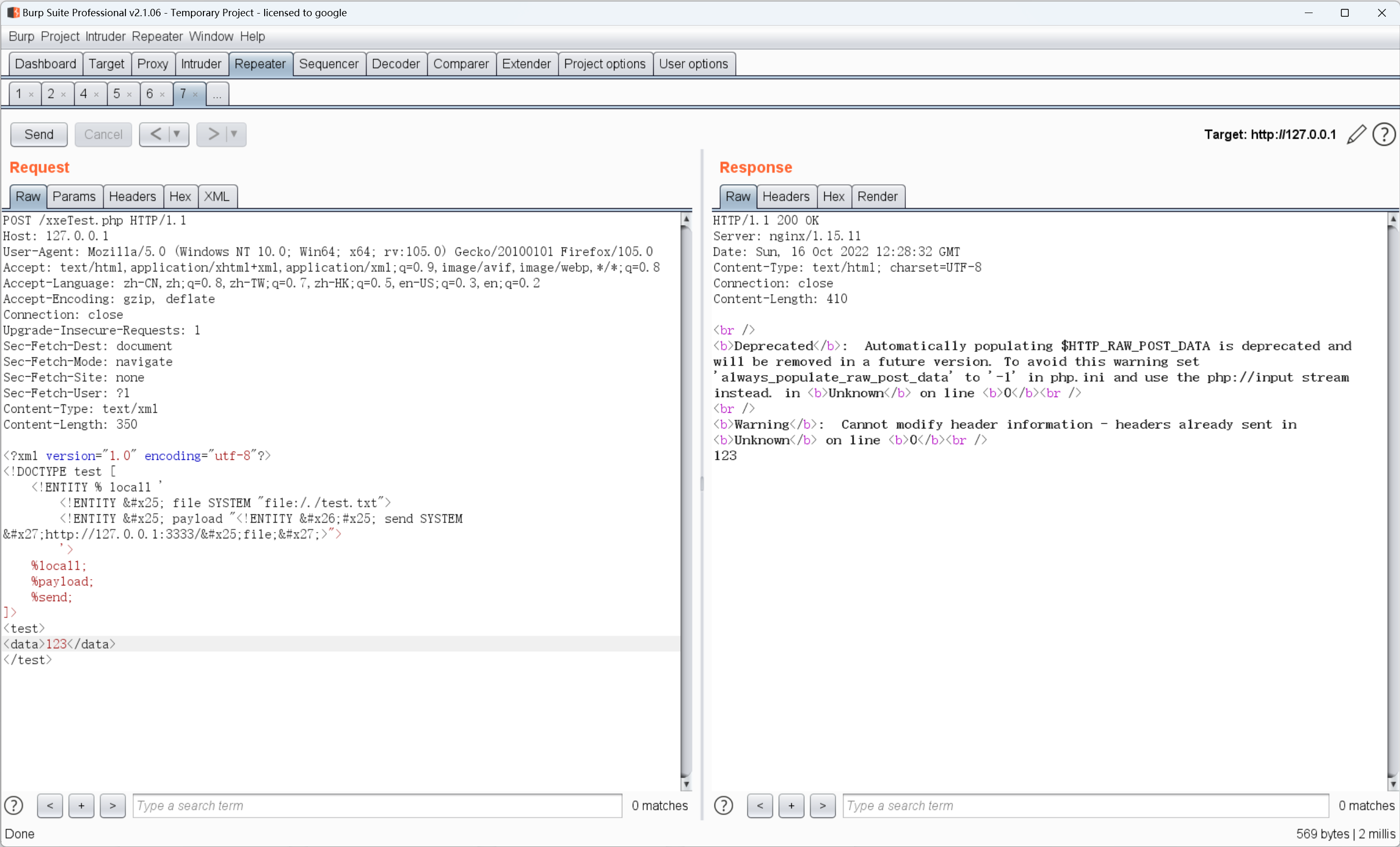Go to previous response search match

coord(760,805)
